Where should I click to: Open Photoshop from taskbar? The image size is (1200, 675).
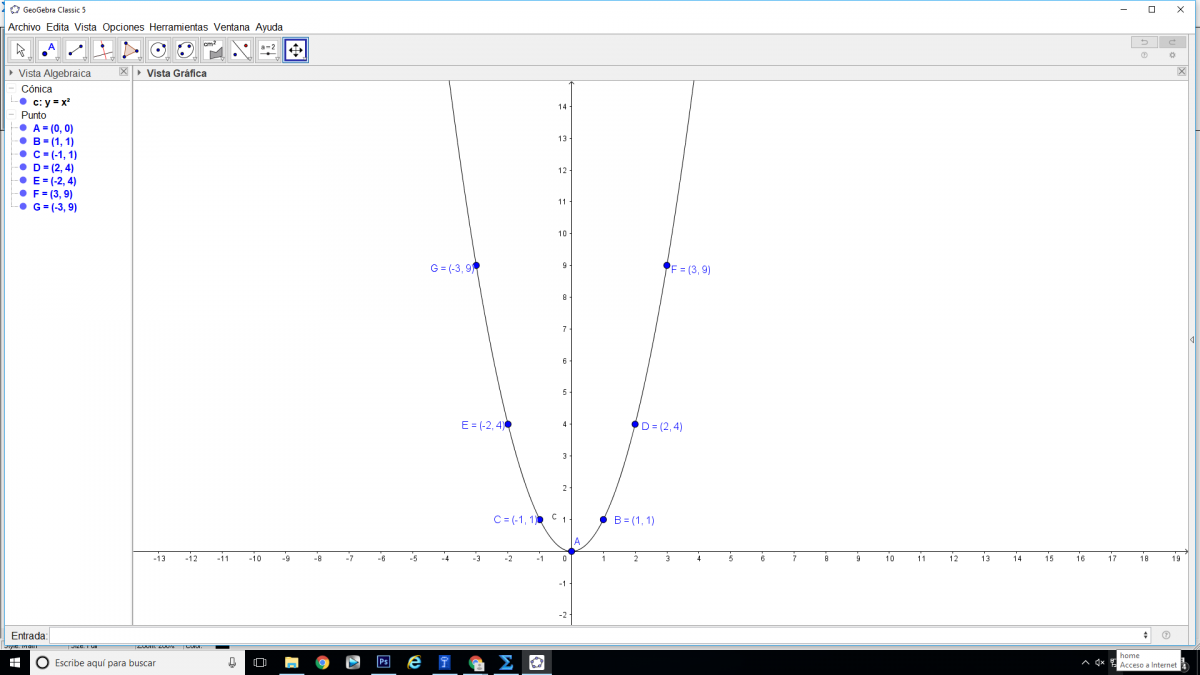point(383,662)
